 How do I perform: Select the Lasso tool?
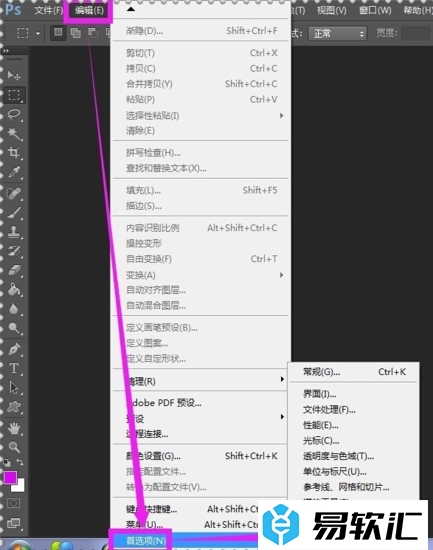(14, 114)
